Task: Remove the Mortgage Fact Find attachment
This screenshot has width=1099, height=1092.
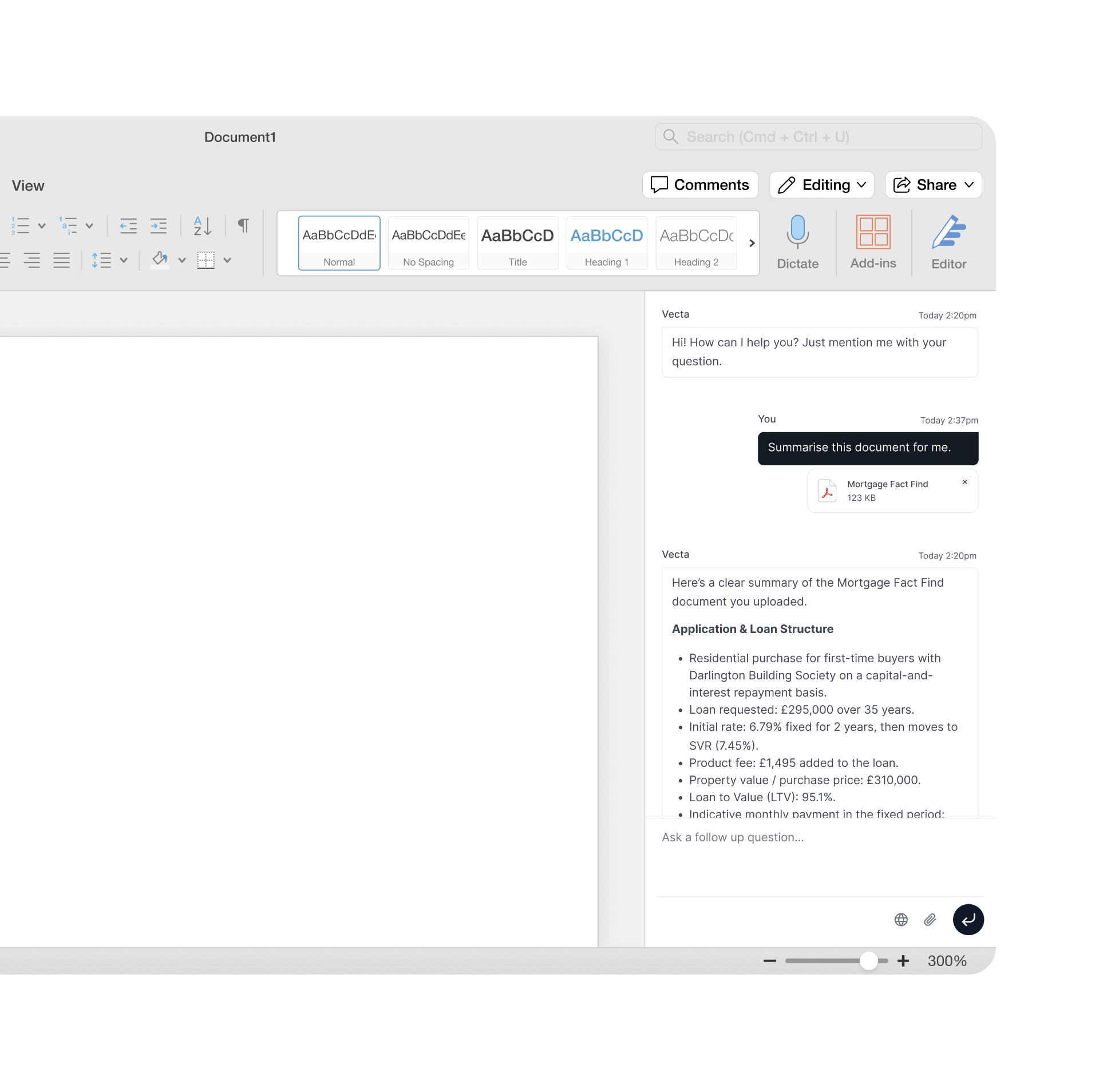Action: [965, 482]
